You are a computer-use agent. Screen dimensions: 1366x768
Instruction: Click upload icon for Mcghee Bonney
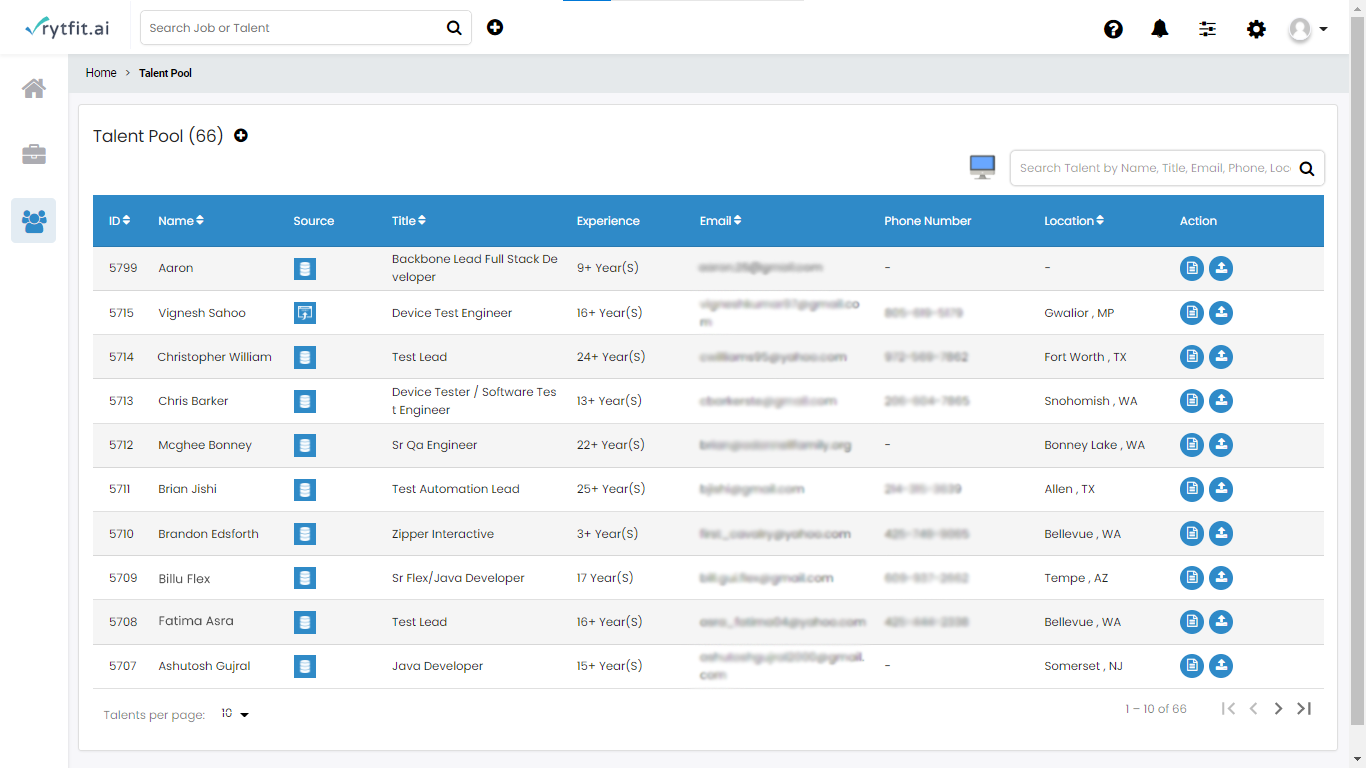tap(1221, 445)
